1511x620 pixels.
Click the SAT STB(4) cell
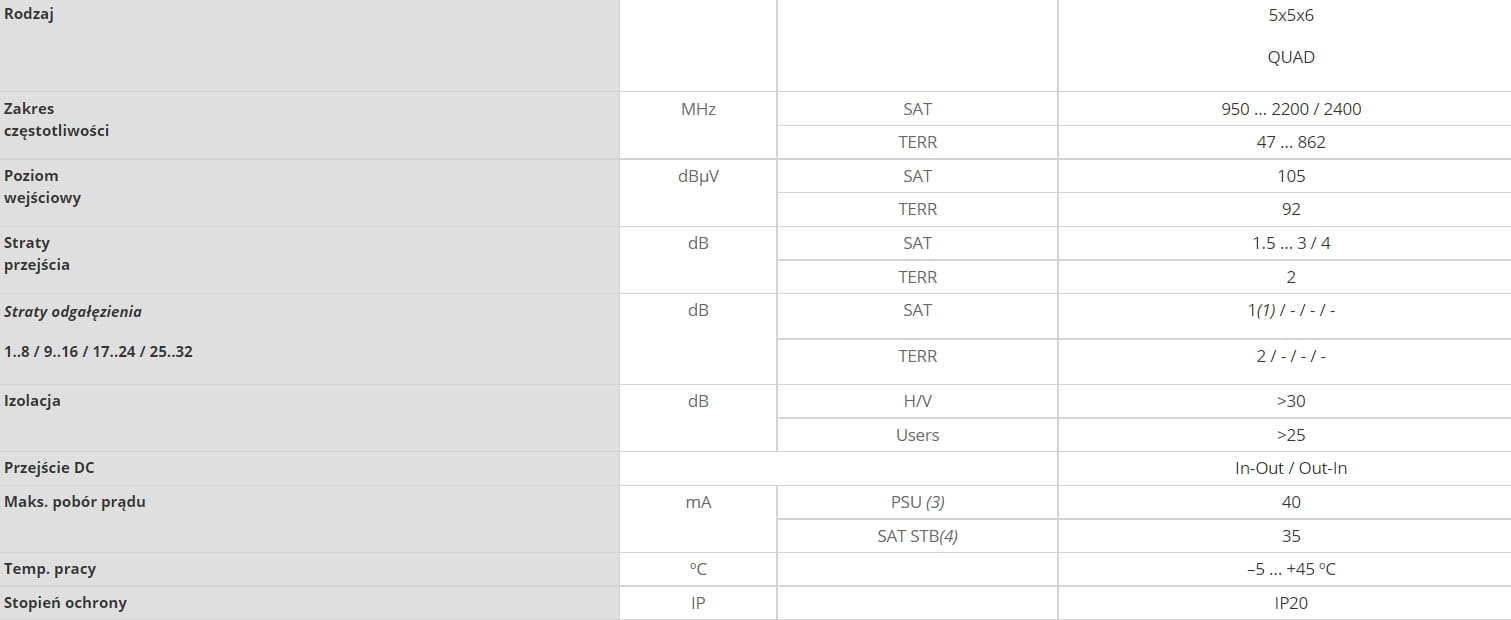[x=917, y=536]
